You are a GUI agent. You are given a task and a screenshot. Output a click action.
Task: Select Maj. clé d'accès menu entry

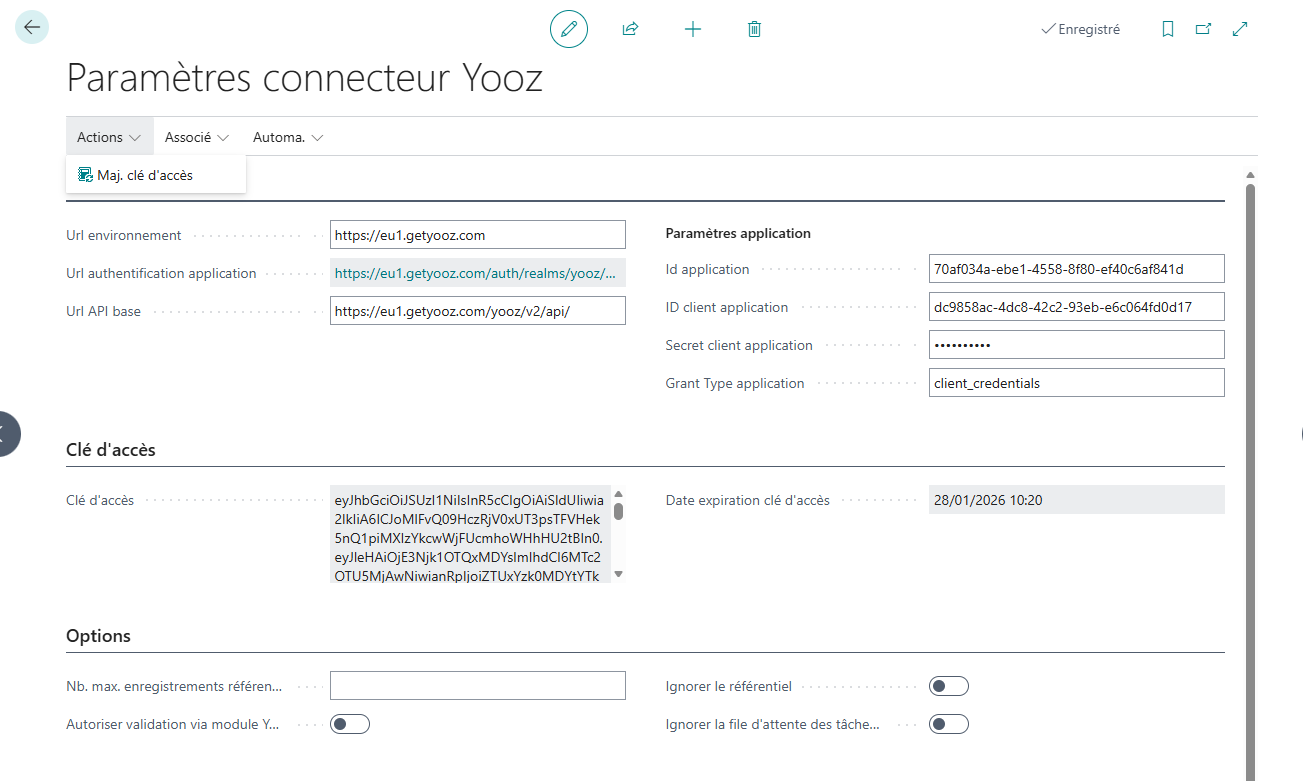pos(145,175)
